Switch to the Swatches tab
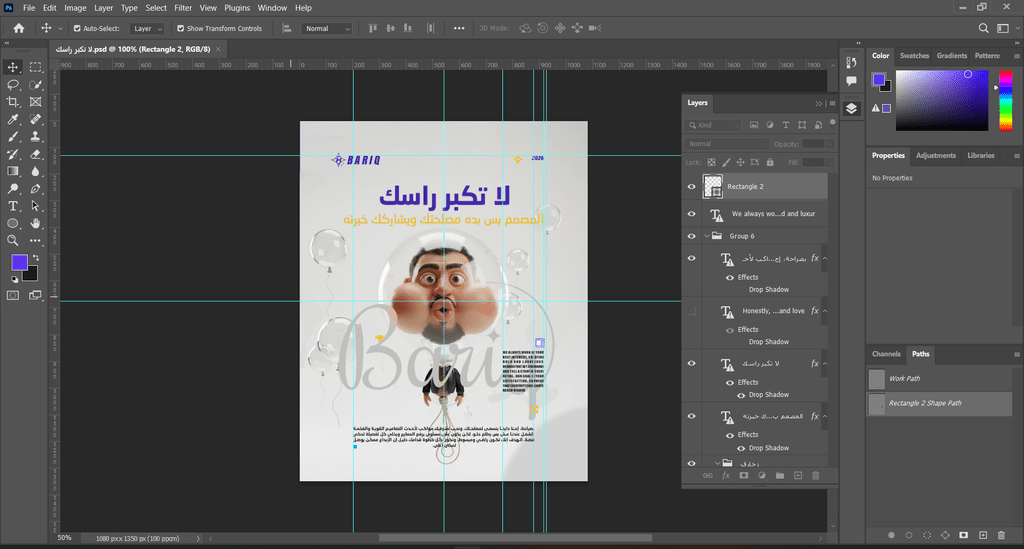Viewport: 1024px width, 549px height. tap(914, 56)
